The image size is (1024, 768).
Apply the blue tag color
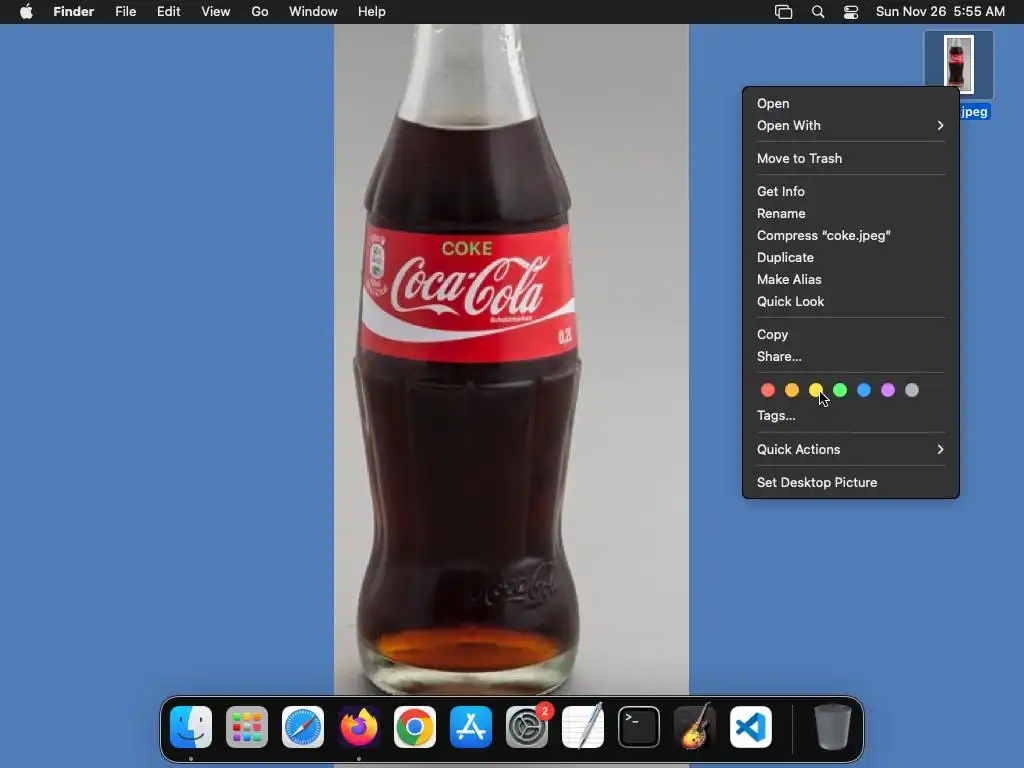pos(864,391)
